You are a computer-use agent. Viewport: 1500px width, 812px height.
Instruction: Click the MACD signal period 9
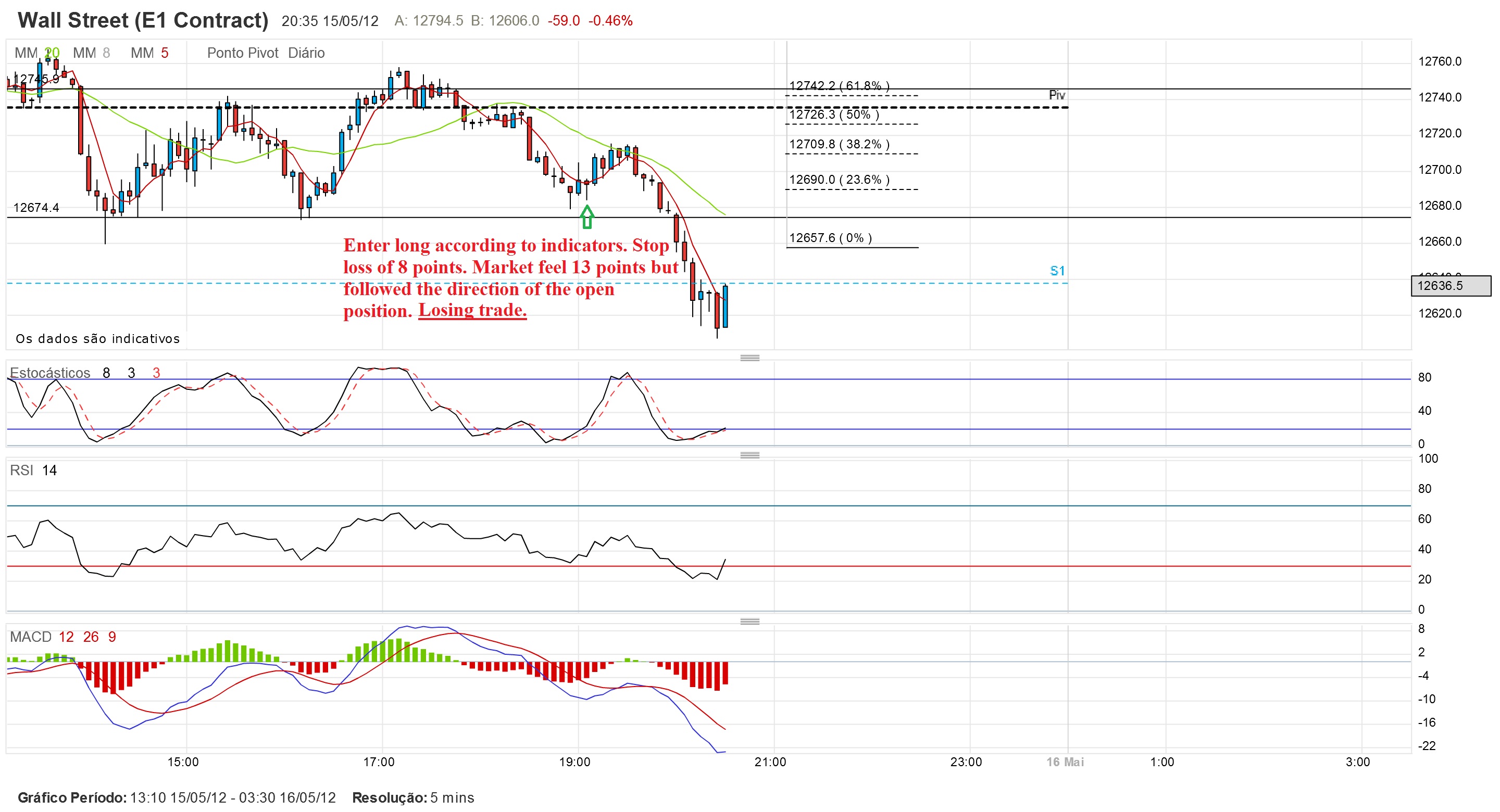point(112,637)
